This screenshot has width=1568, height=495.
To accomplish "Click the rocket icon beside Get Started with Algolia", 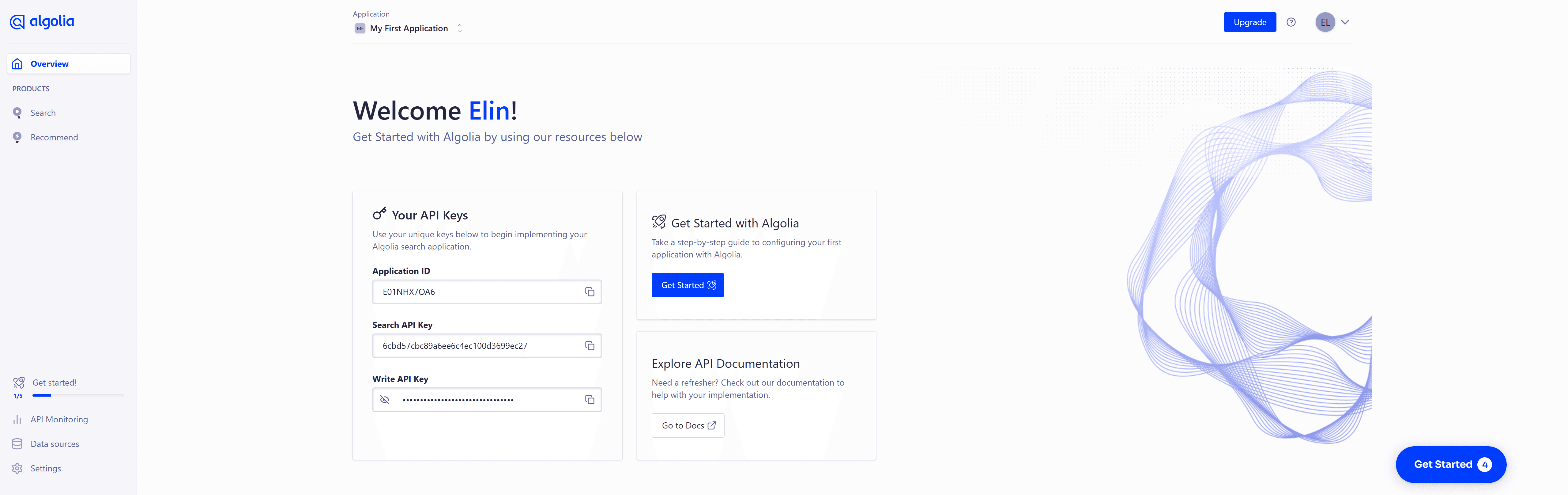I will [659, 222].
